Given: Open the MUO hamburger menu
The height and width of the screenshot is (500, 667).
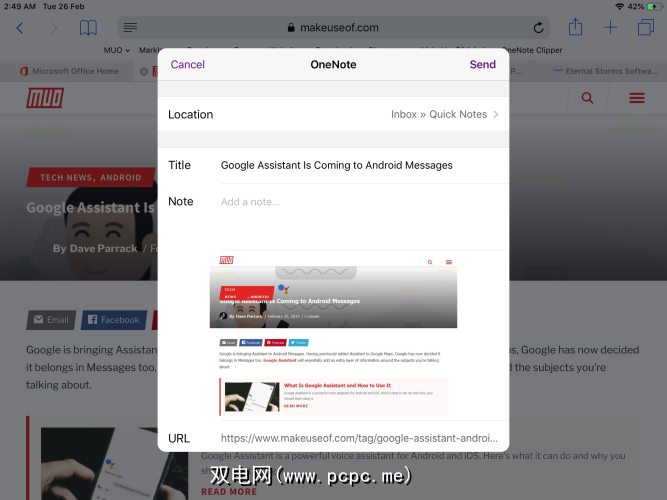Looking at the screenshot, I should click(x=637, y=98).
